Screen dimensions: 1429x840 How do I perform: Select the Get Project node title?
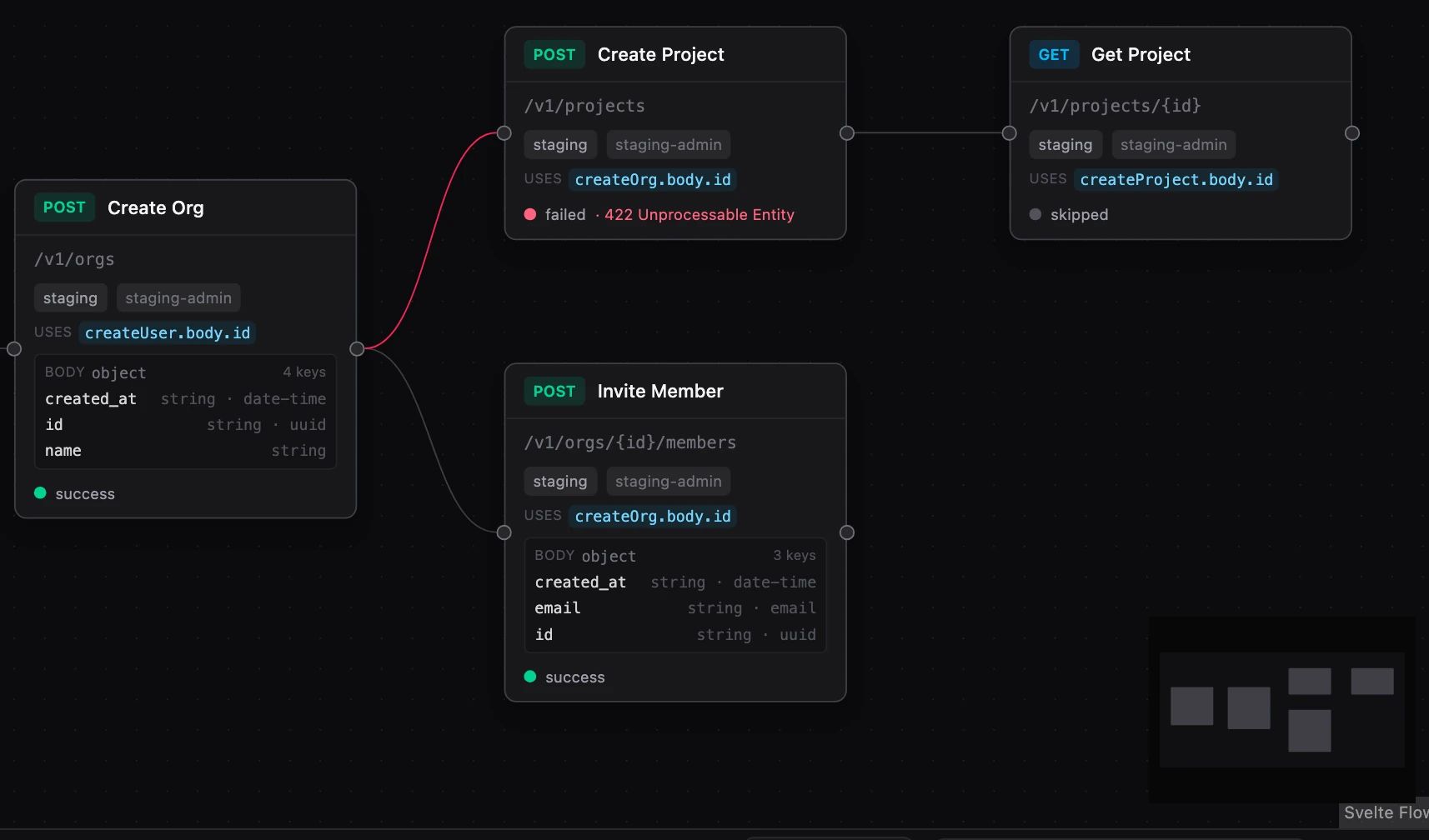[x=1141, y=55]
